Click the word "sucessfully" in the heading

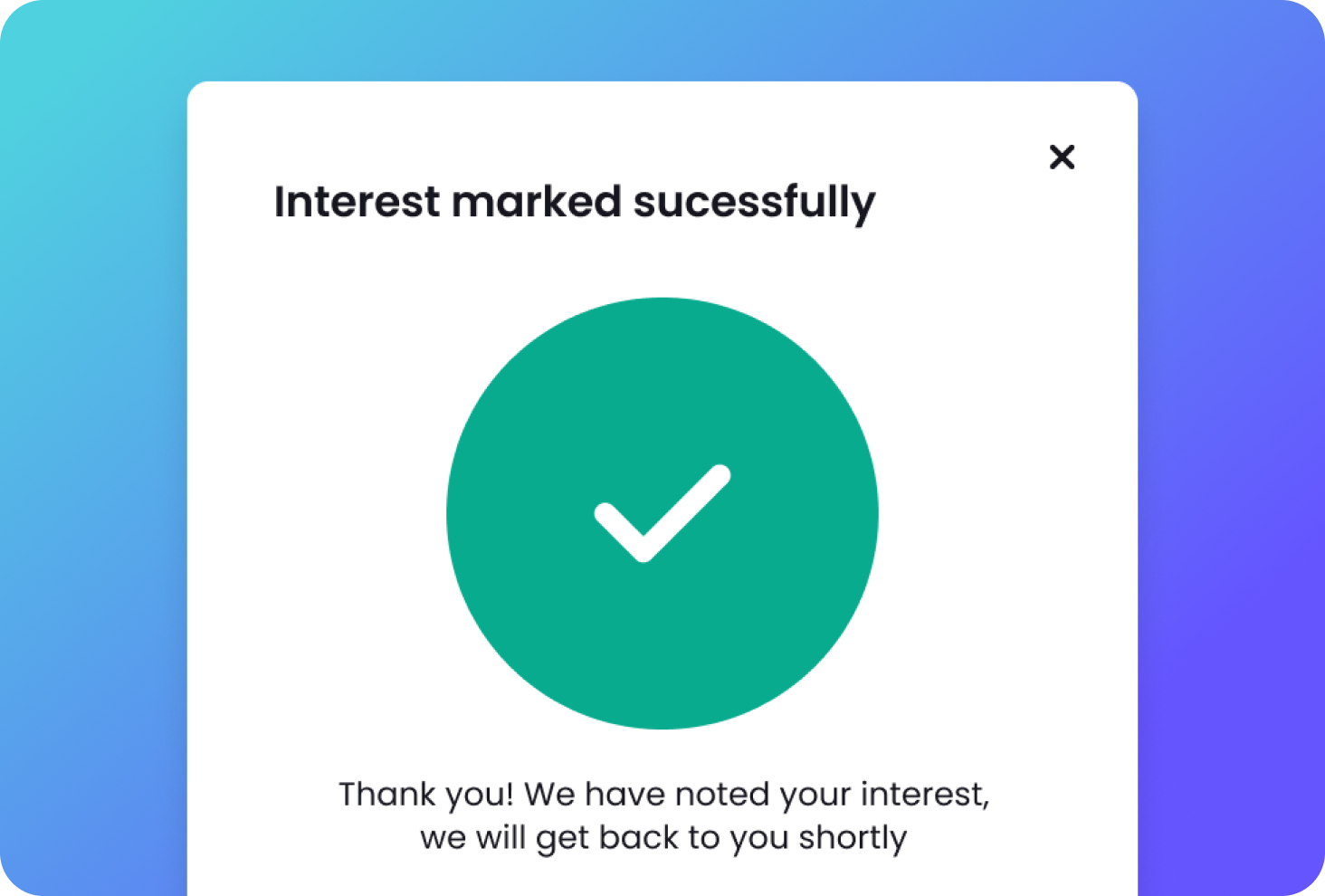[x=754, y=202]
